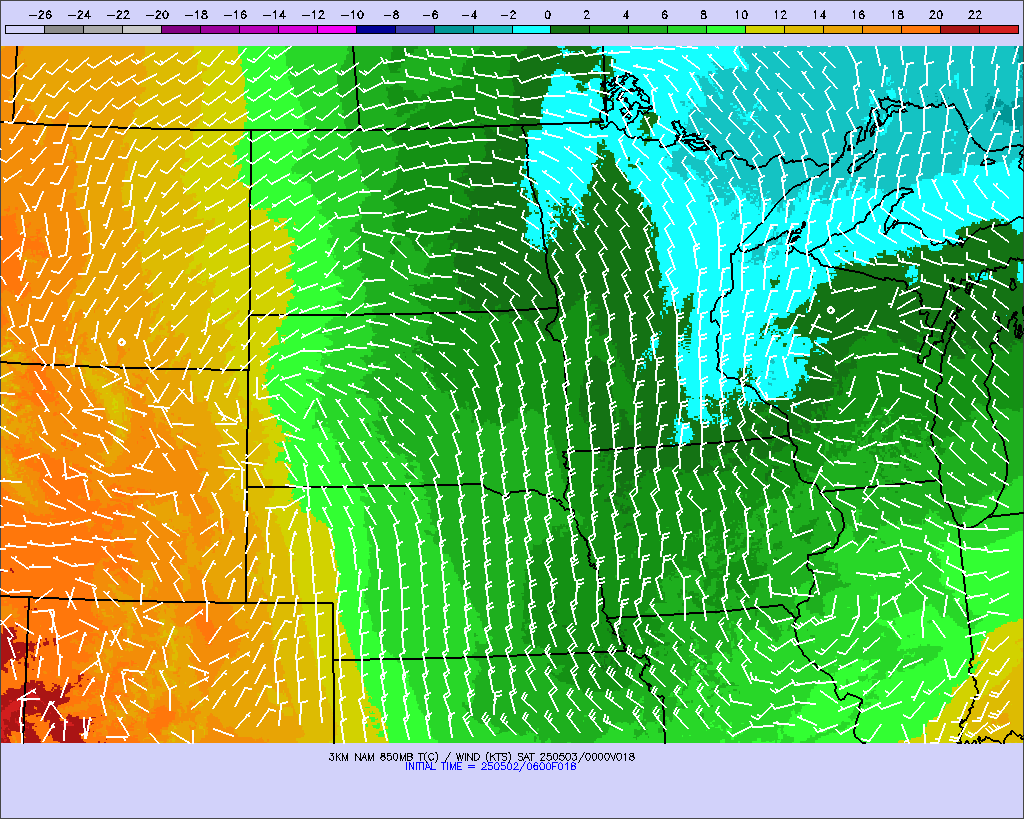Image resolution: width=1024 pixels, height=819 pixels.
Task: Click the "14" legend label
Action: click(819, 14)
